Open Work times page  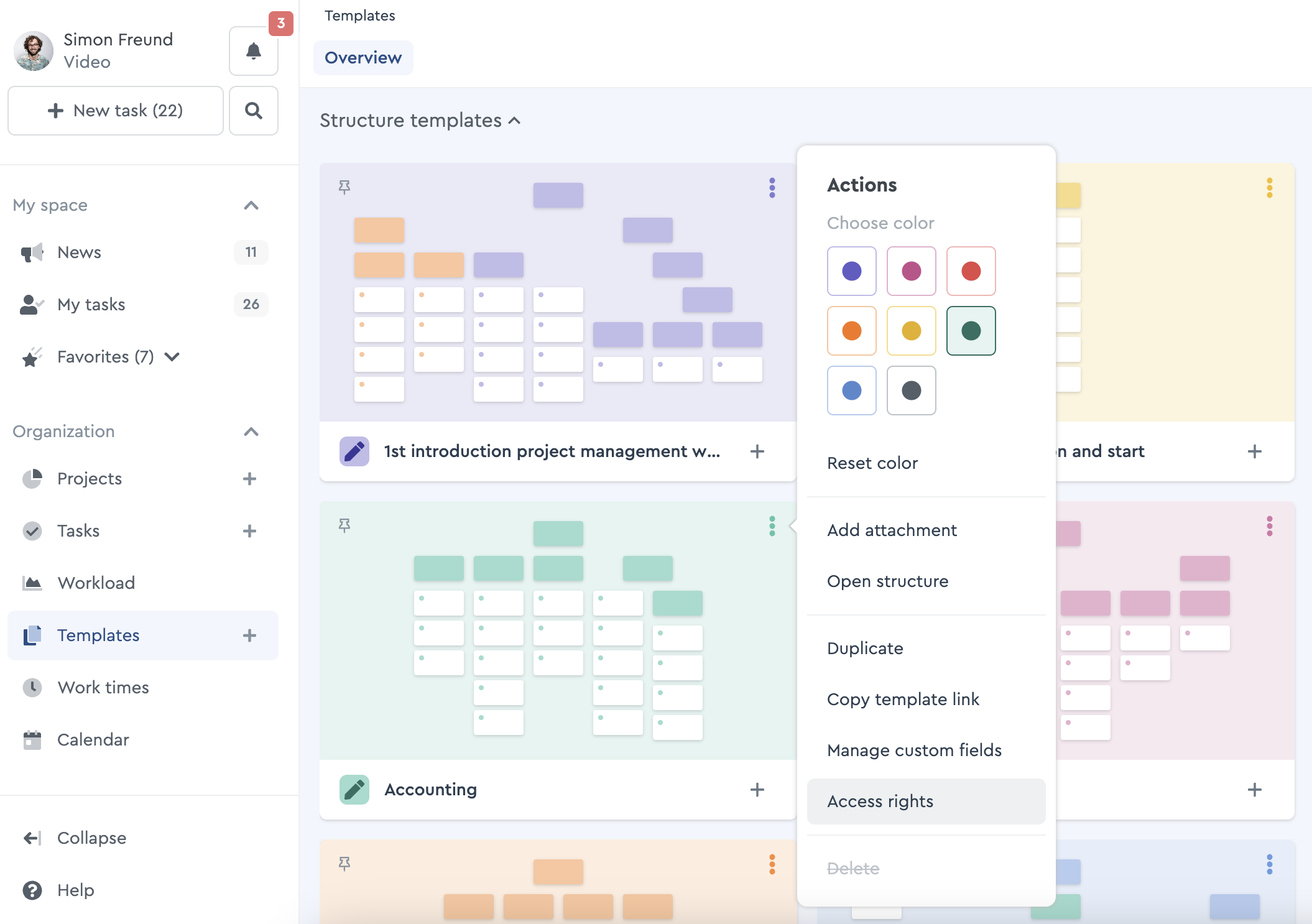[x=143, y=688]
